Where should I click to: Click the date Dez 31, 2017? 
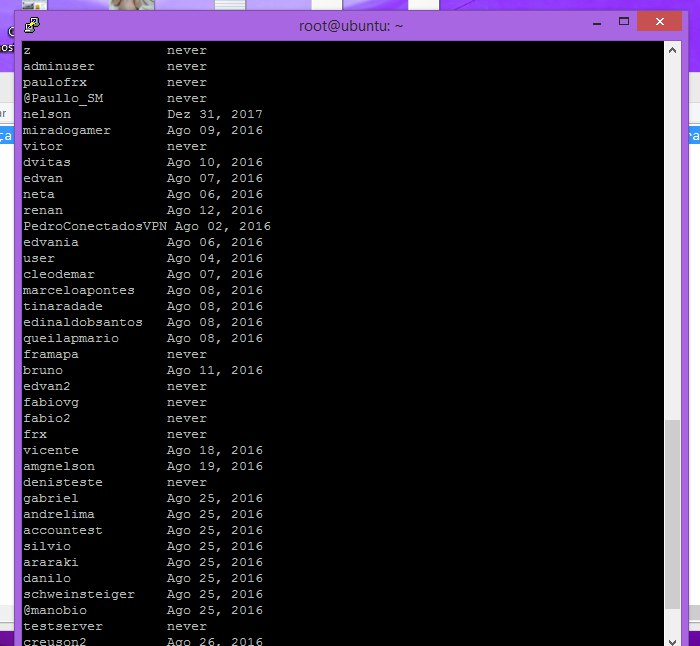tap(215, 114)
